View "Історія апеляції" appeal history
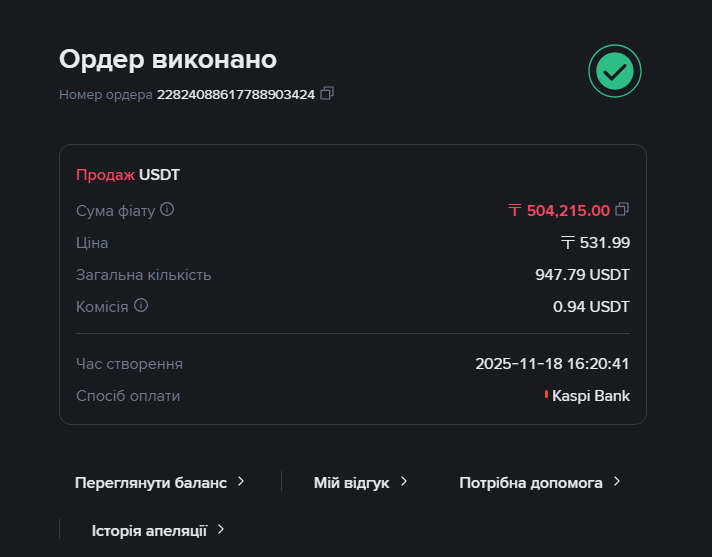Screen dimensions: 712x557 [149, 530]
